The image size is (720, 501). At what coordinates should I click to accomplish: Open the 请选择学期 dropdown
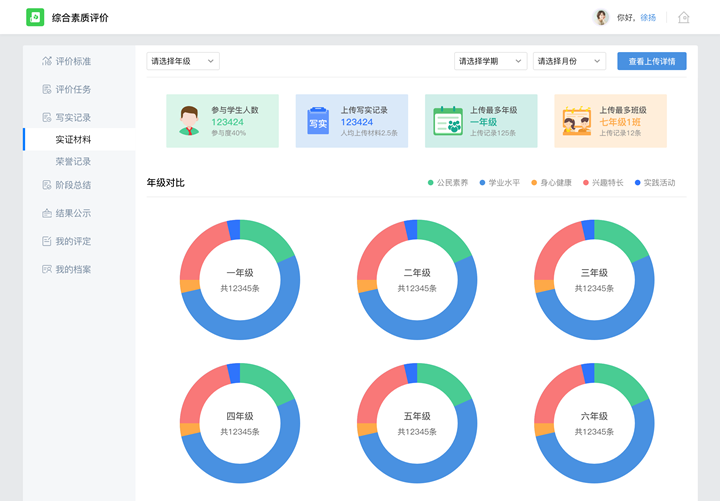pyautogui.click(x=490, y=61)
